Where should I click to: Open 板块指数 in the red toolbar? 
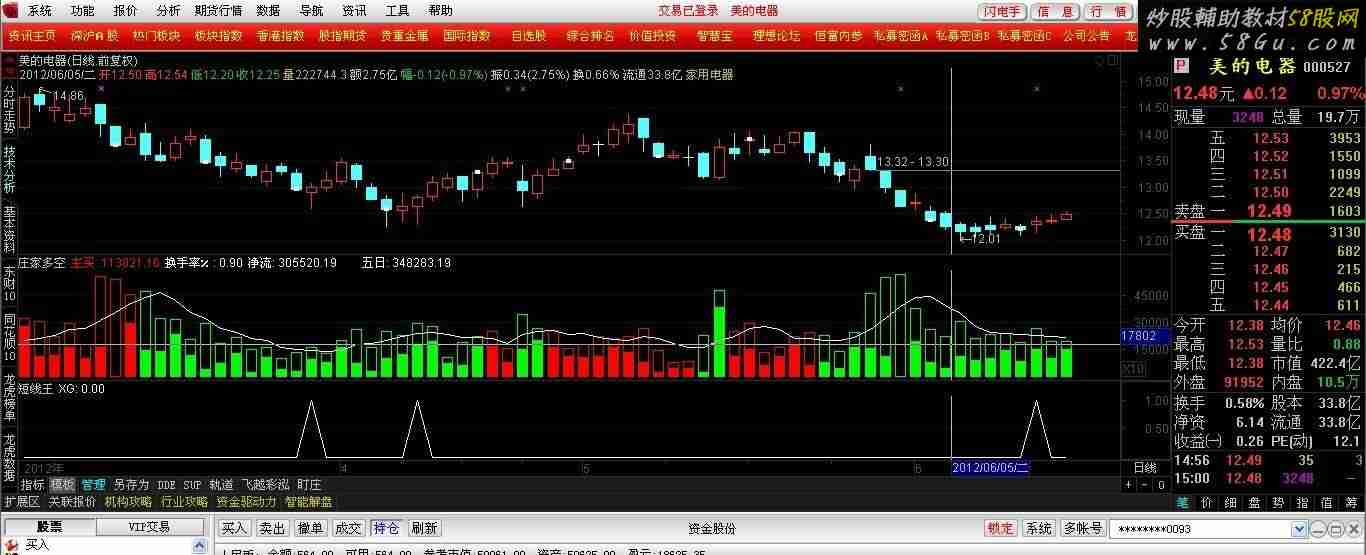pyautogui.click(x=218, y=35)
